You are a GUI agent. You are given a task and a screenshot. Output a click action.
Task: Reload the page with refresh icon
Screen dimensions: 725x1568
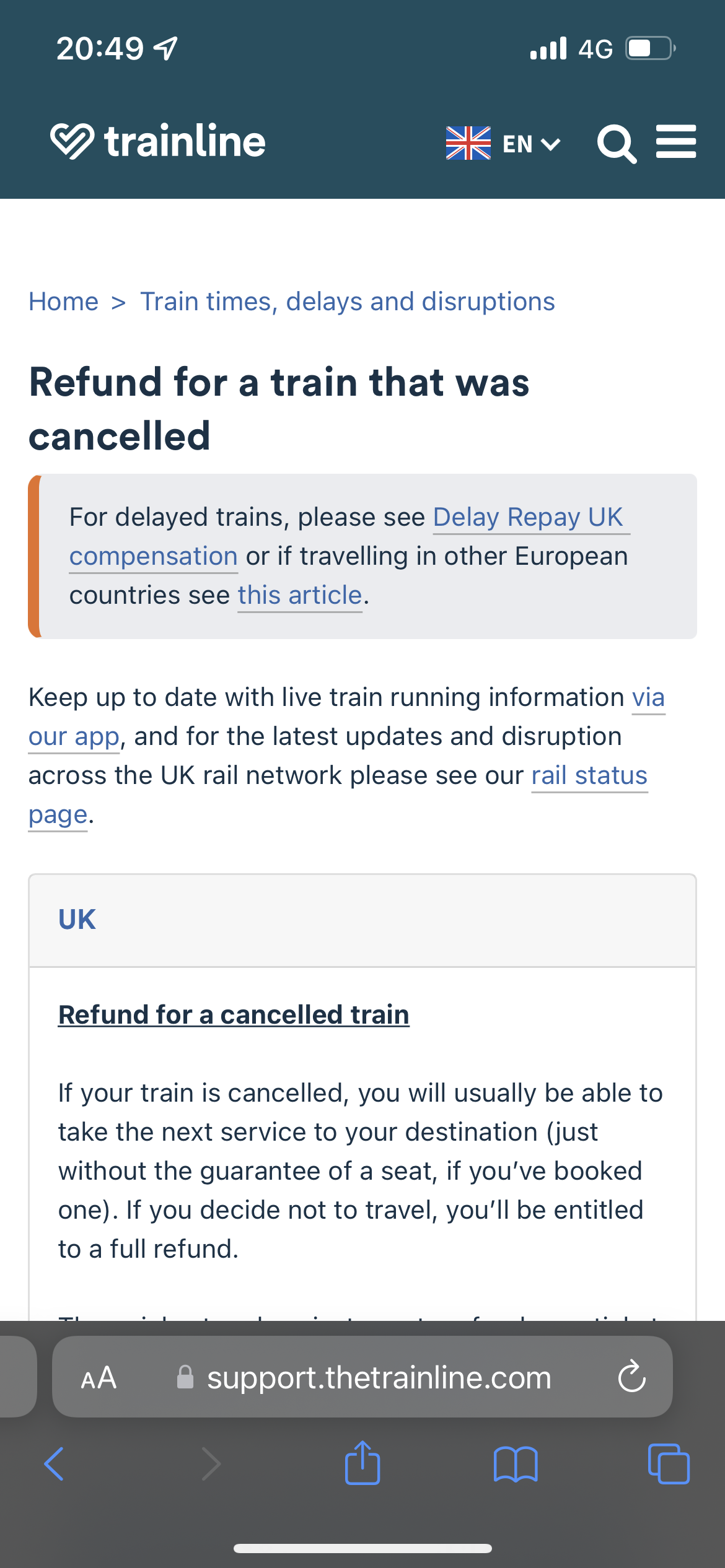click(x=632, y=1376)
